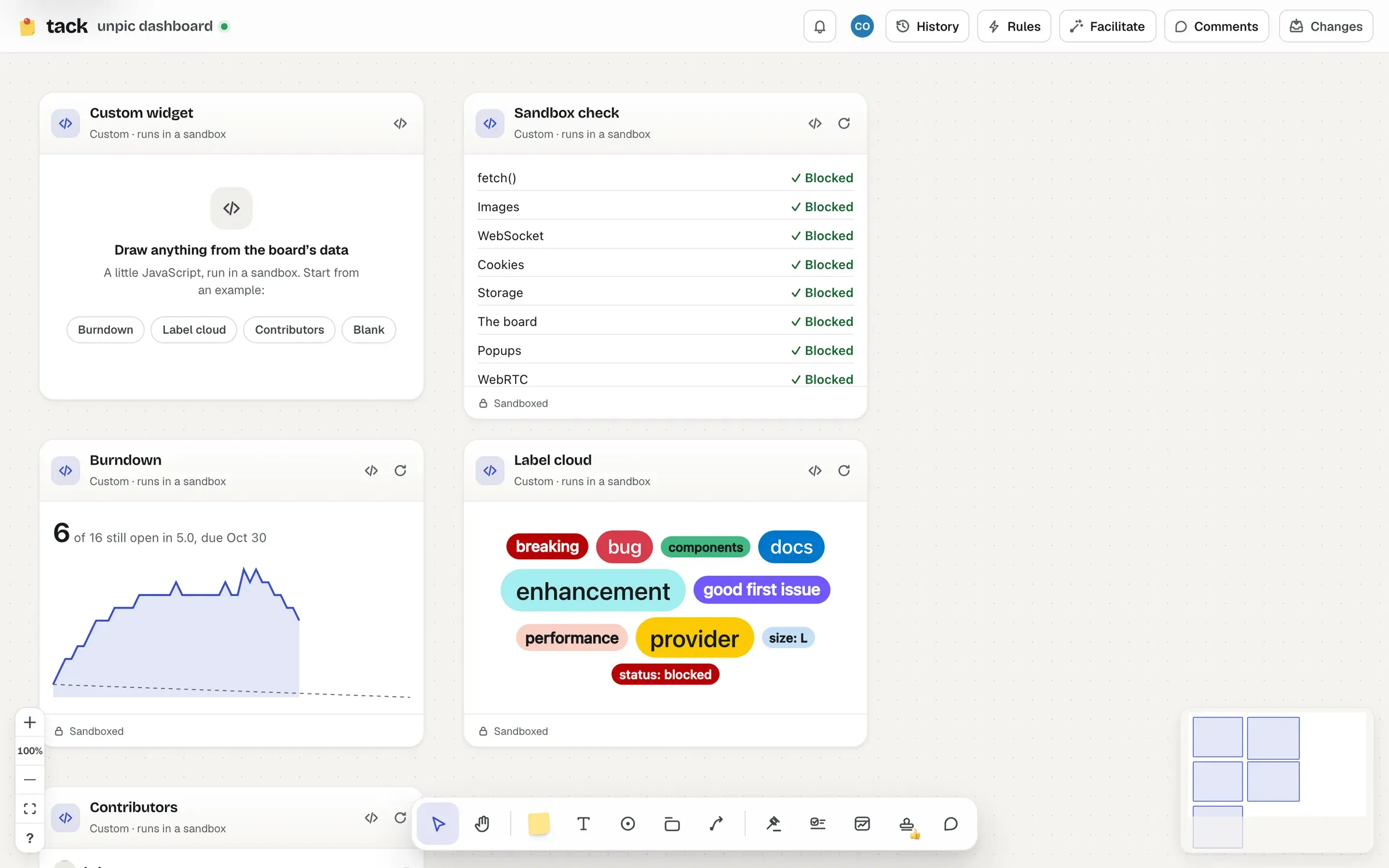This screenshot has height=868, width=1389.
Task: Click the enhancement label in cloud
Action: point(593,591)
